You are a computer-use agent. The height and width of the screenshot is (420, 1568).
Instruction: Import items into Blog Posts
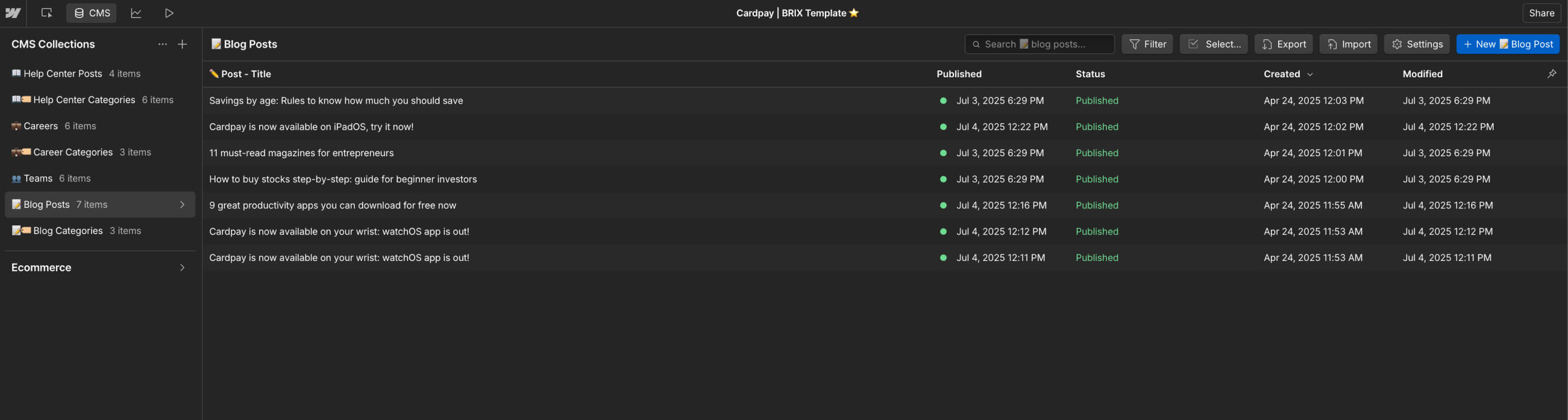[1348, 44]
